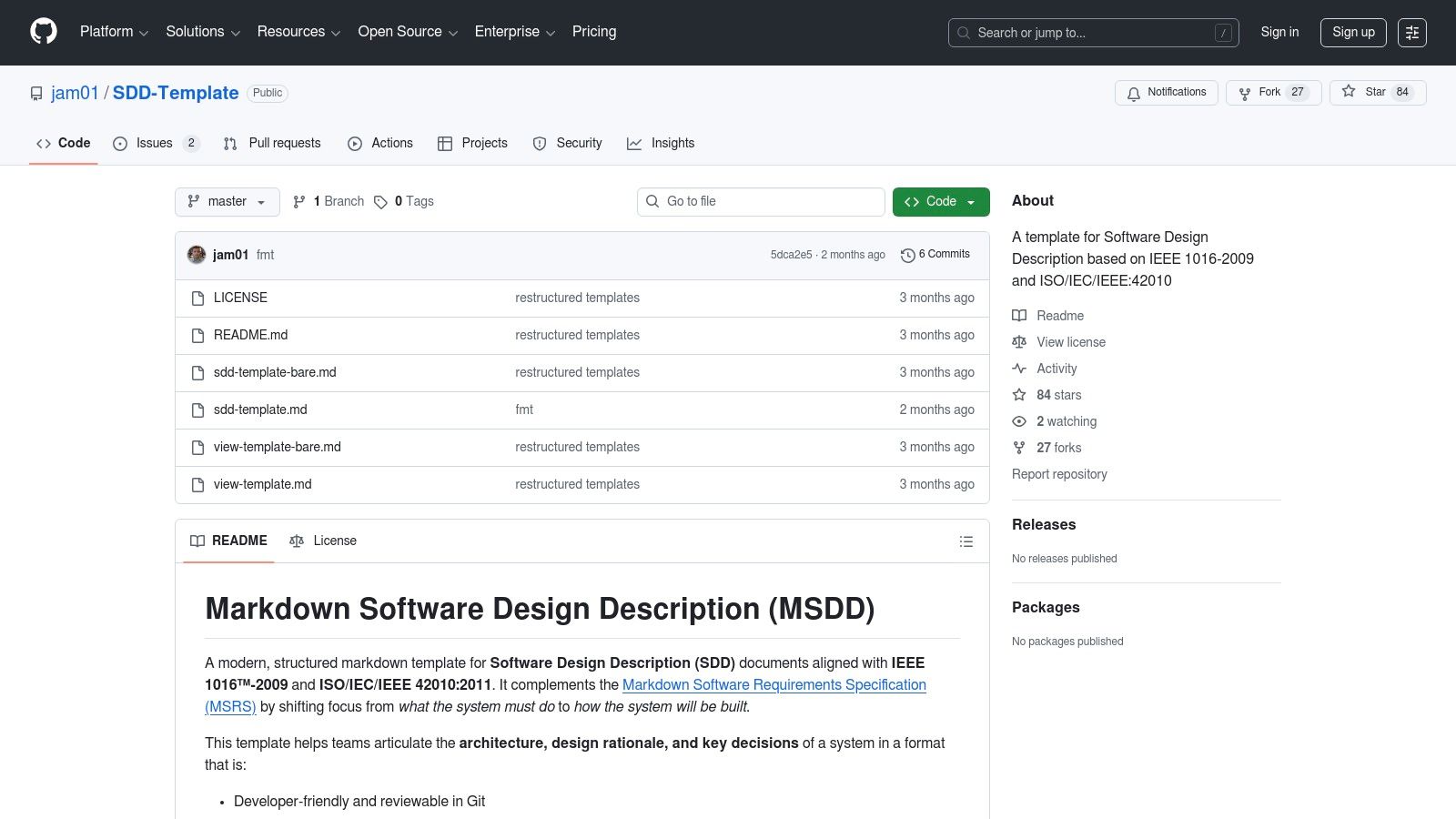Open the 6 Commits history
Screen dimensions: 1456x819
[x=935, y=255]
